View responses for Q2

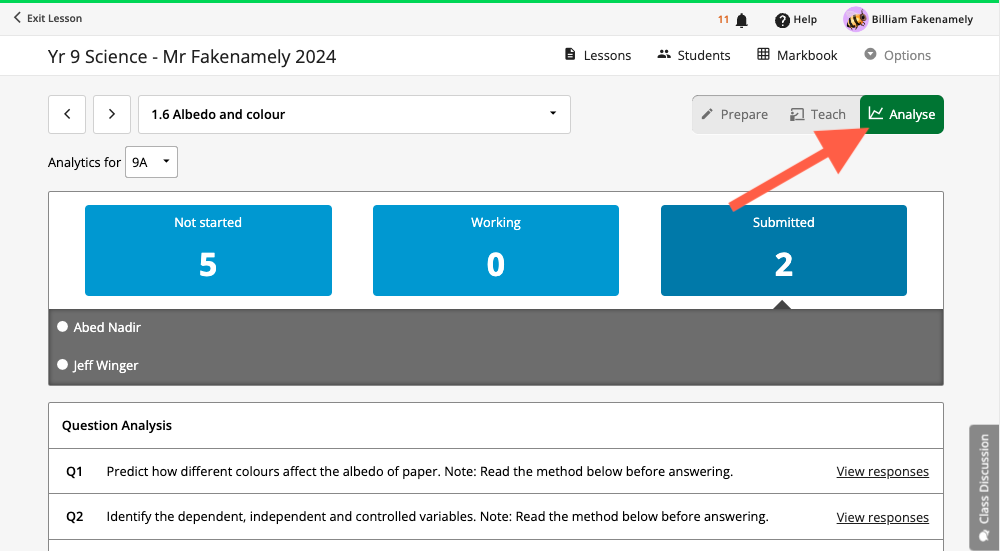pos(883,517)
